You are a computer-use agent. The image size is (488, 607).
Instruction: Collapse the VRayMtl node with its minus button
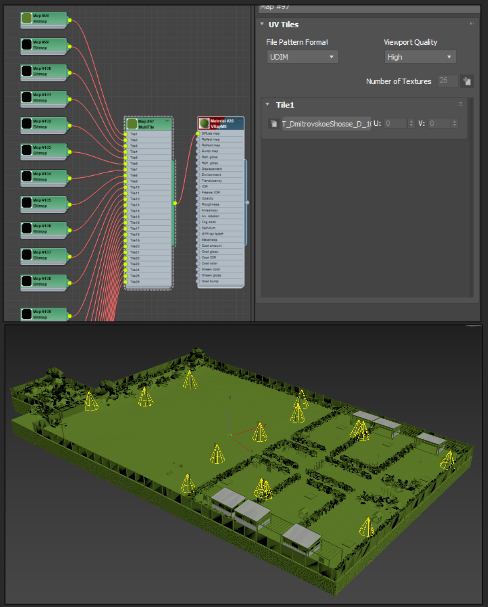point(240,121)
